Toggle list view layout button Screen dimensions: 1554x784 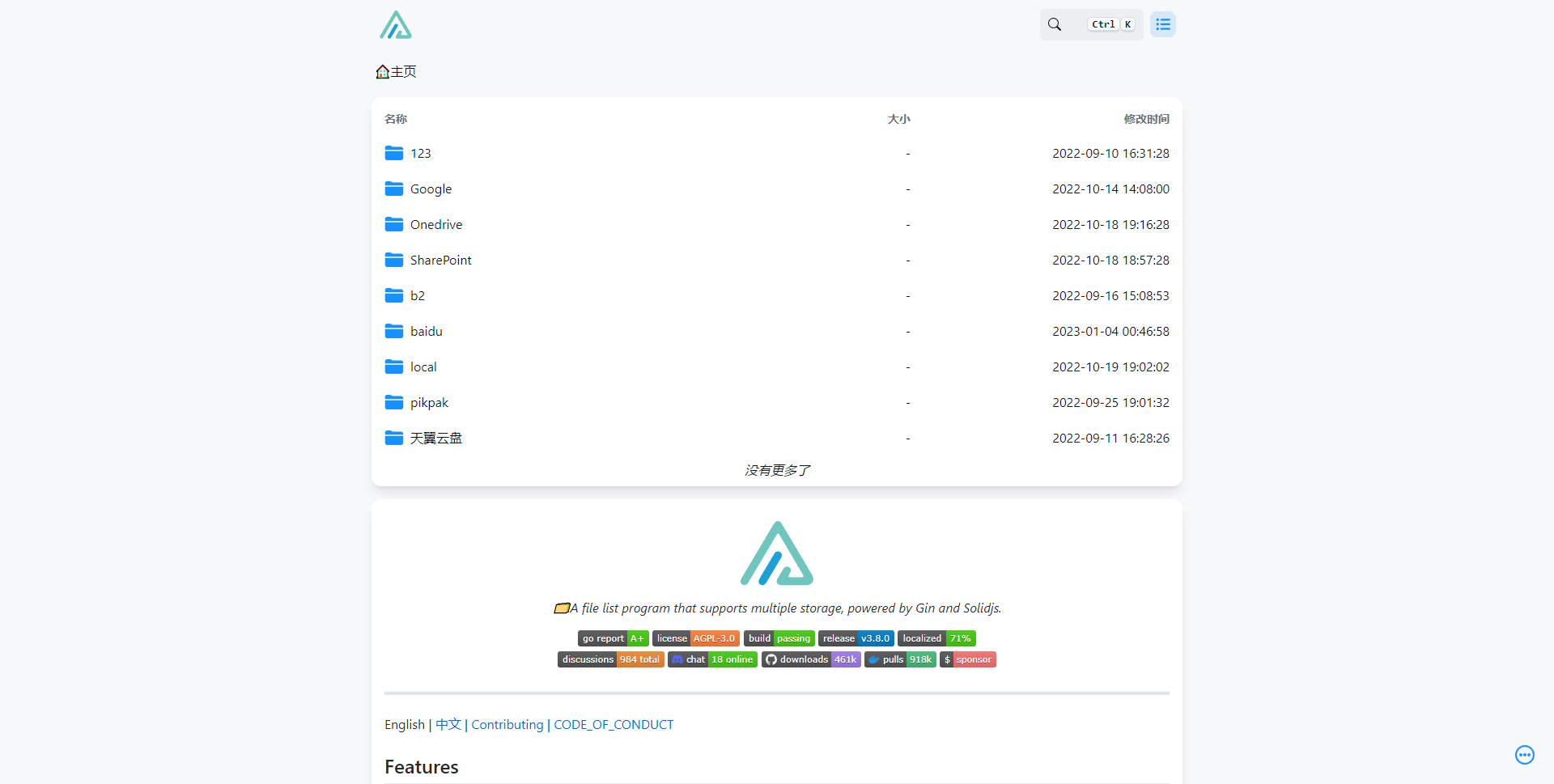[1163, 25]
